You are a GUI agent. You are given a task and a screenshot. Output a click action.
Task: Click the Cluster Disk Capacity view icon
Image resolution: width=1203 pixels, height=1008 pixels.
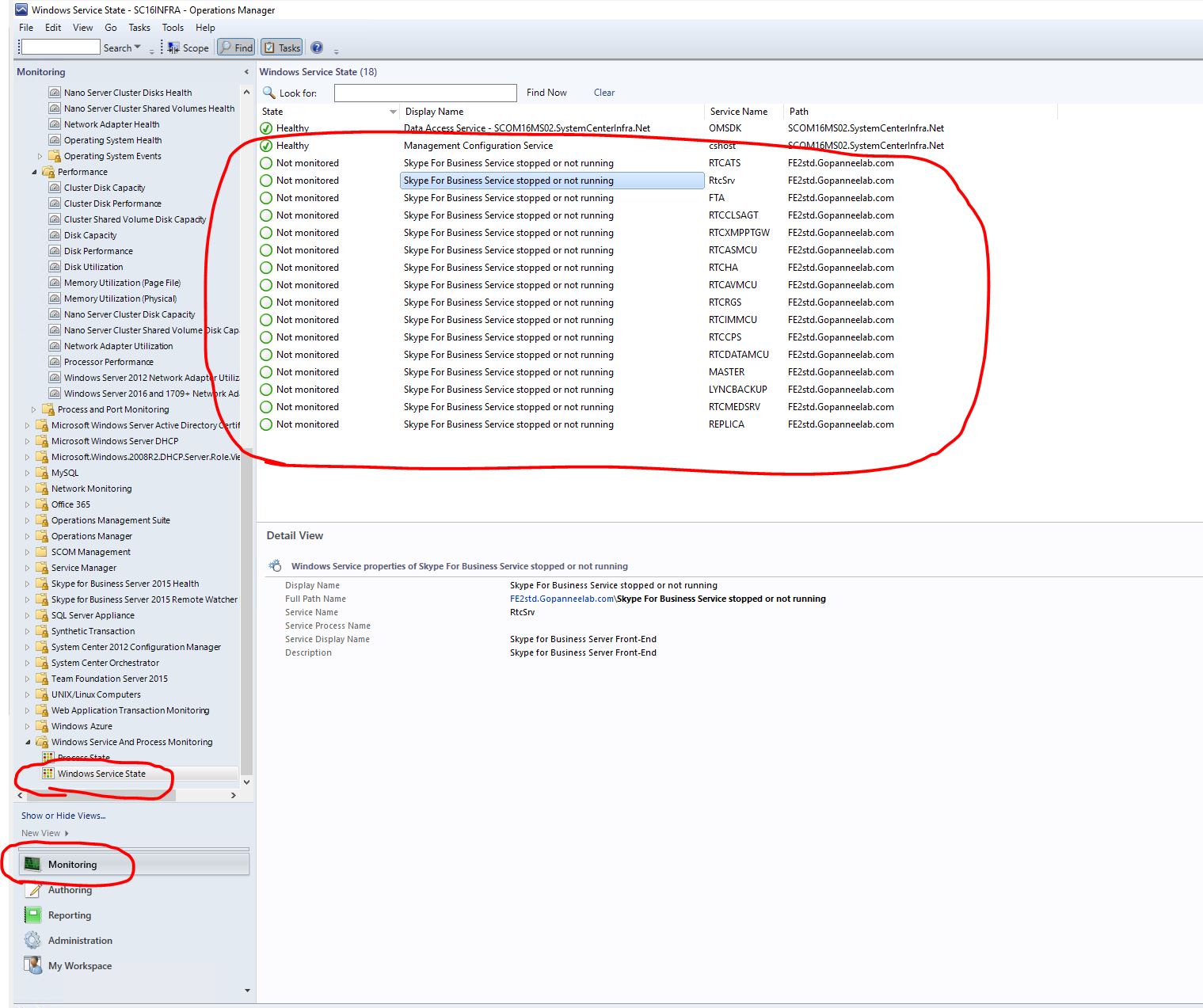55,188
